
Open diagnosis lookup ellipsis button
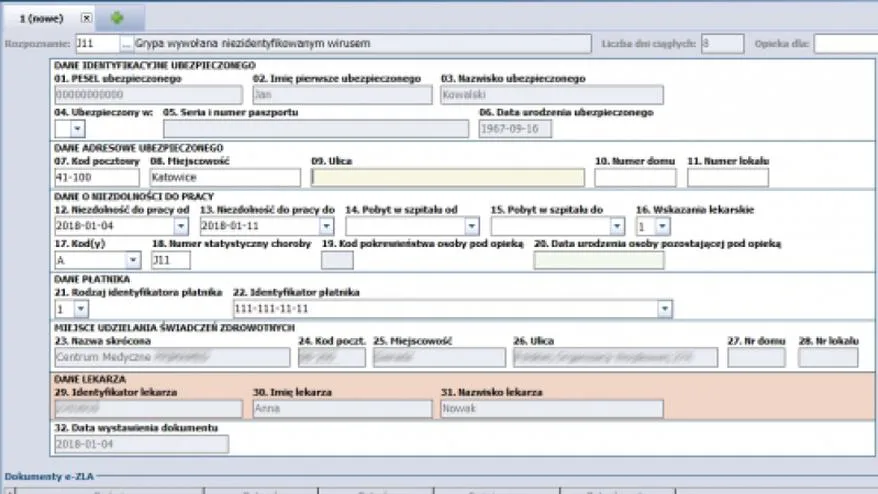tap(127, 44)
